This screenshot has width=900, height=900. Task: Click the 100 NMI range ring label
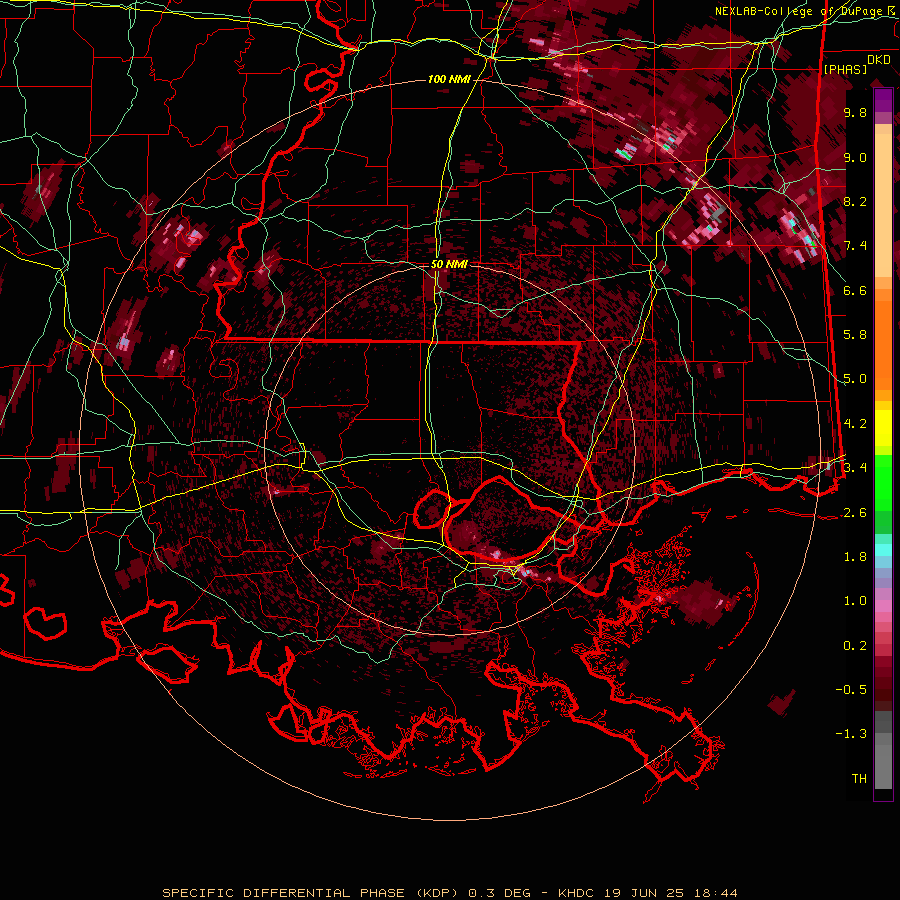pyautogui.click(x=448, y=79)
